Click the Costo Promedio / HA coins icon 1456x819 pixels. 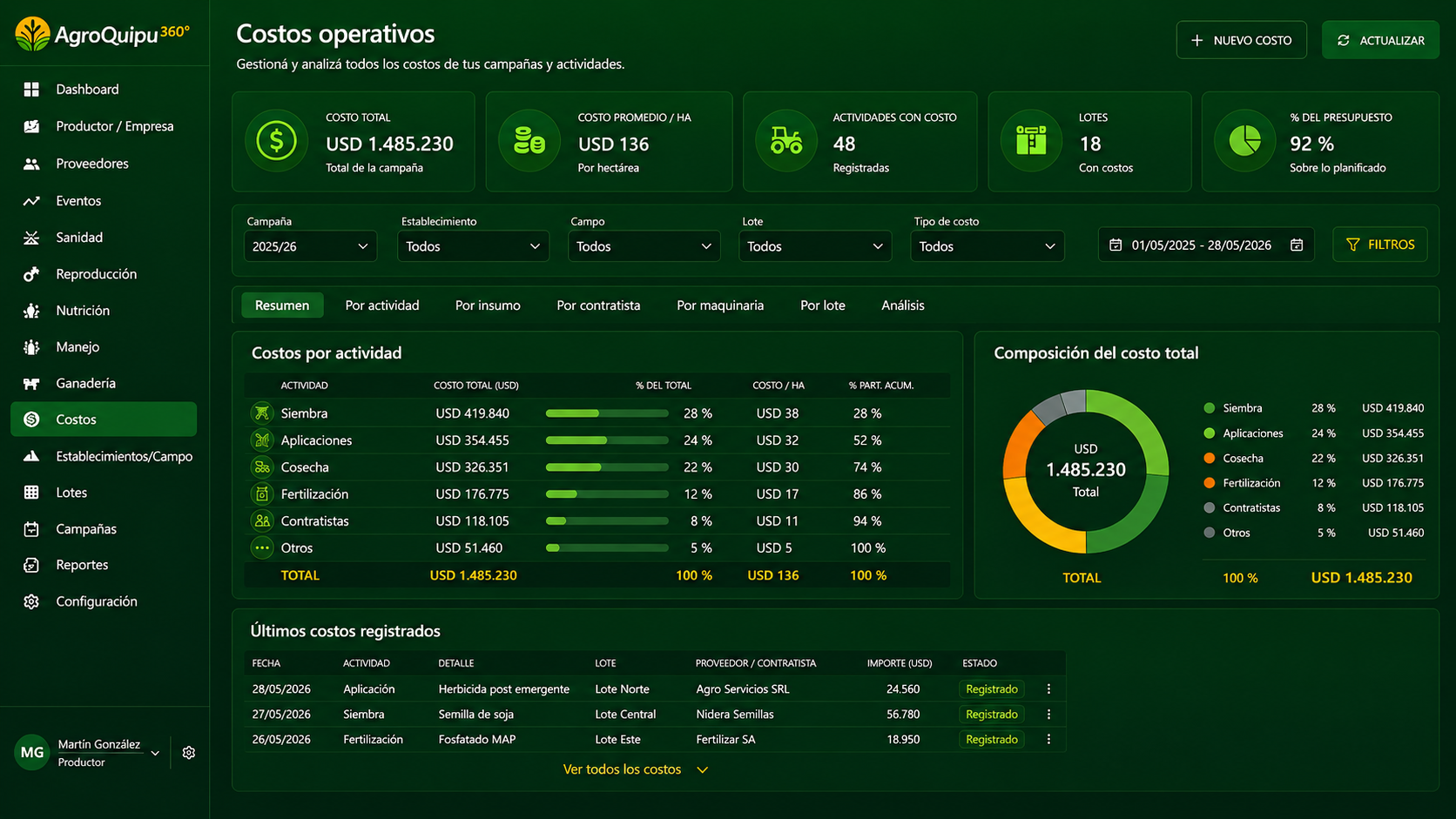[529, 141]
